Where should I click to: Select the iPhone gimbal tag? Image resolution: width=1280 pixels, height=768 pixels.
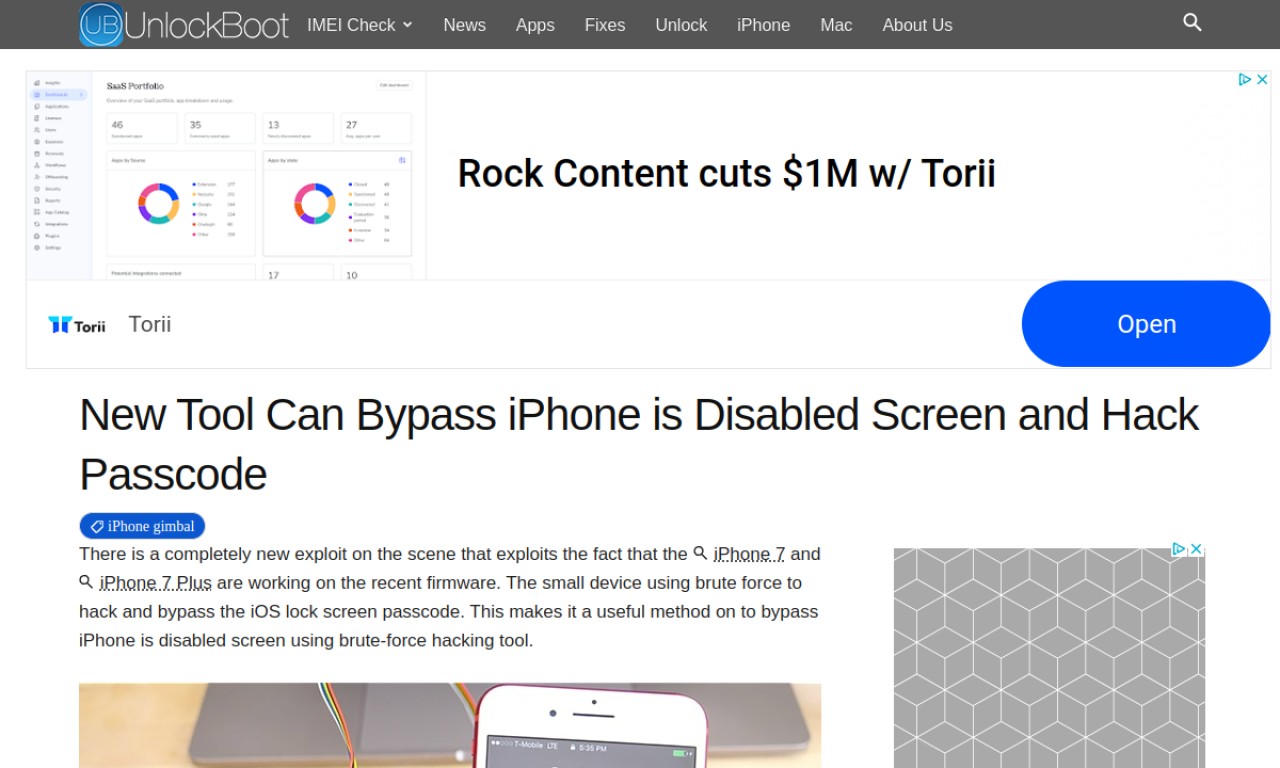click(142, 526)
